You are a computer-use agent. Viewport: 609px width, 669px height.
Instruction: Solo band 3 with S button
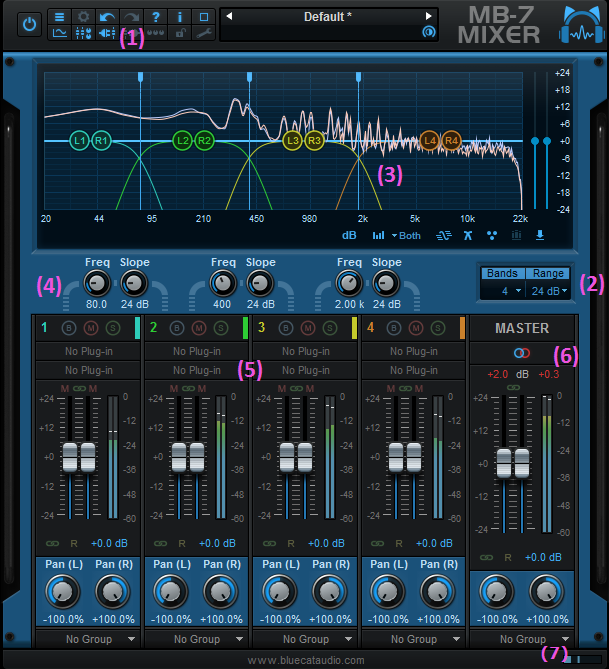coord(329,328)
